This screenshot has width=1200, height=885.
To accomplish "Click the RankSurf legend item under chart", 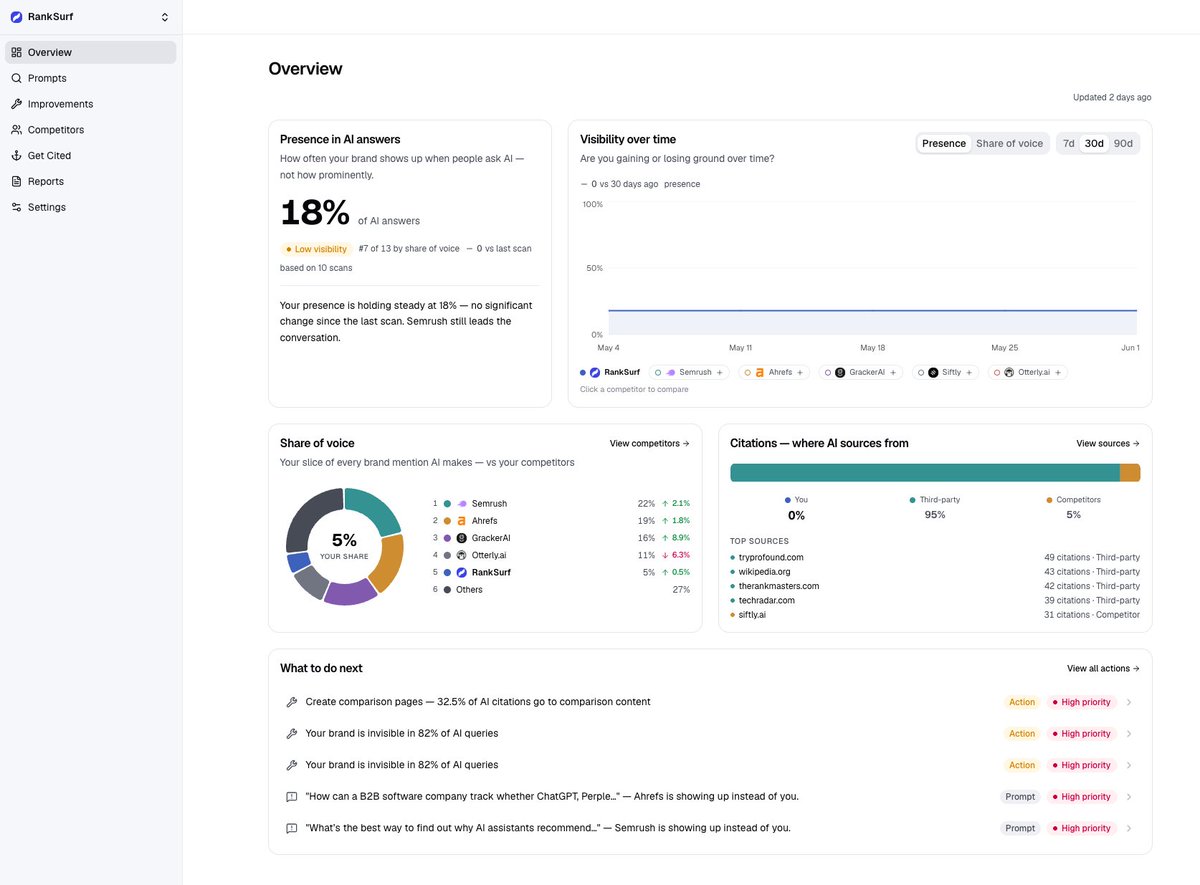I will (610, 372).
